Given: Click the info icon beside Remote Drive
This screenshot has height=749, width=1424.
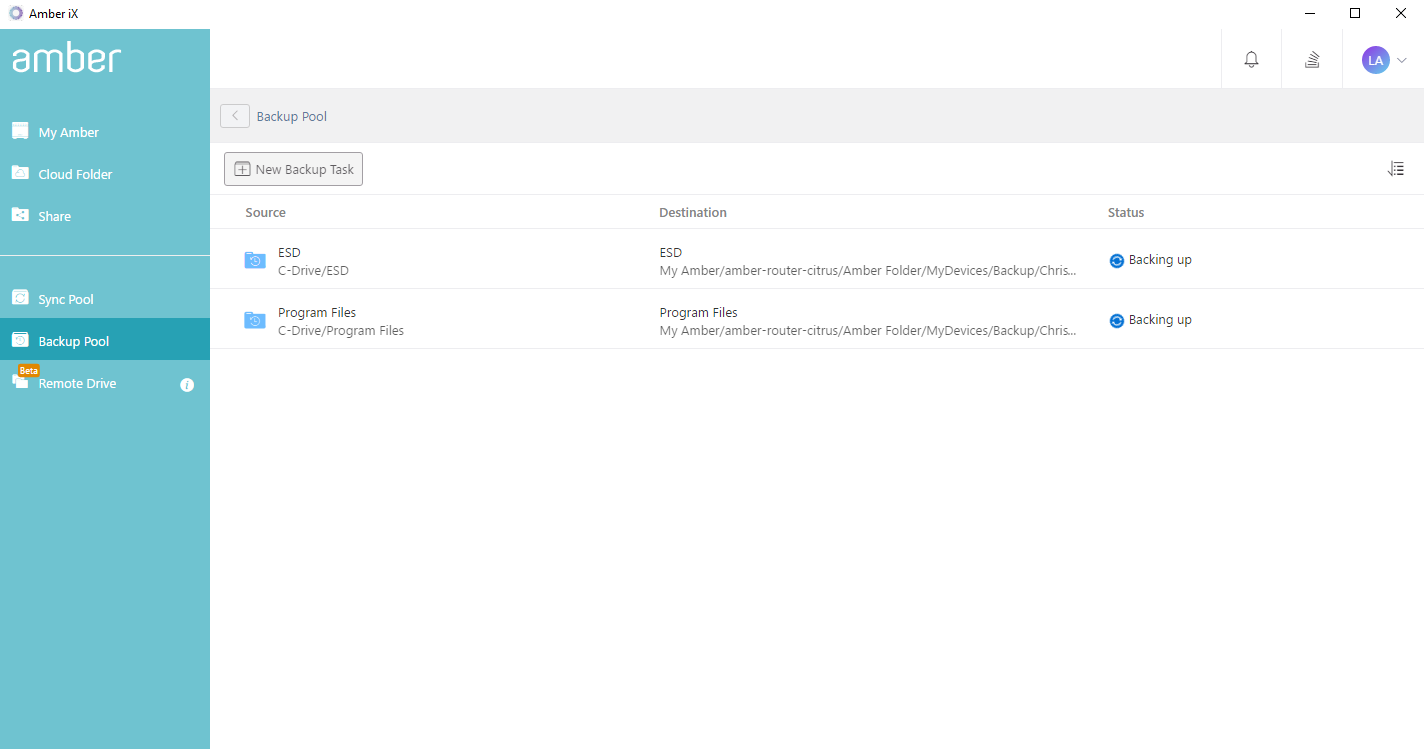Looking at the screenshot, I should click(x=187, y=384).
